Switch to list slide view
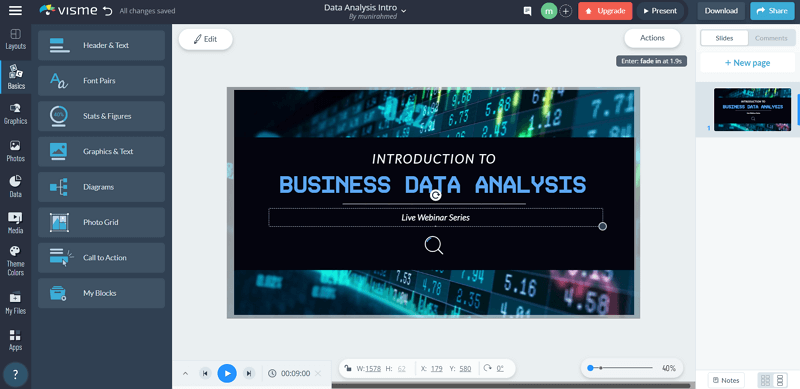The width and height of the screenshot is (800, 389). click(x=779, y=380)
